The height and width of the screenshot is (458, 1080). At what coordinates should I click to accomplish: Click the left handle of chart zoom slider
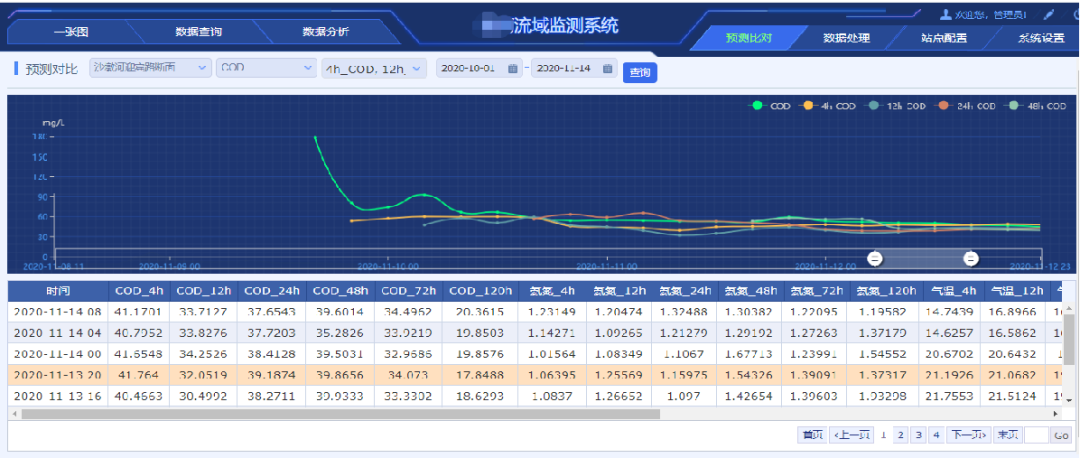[x=874, y=258]
